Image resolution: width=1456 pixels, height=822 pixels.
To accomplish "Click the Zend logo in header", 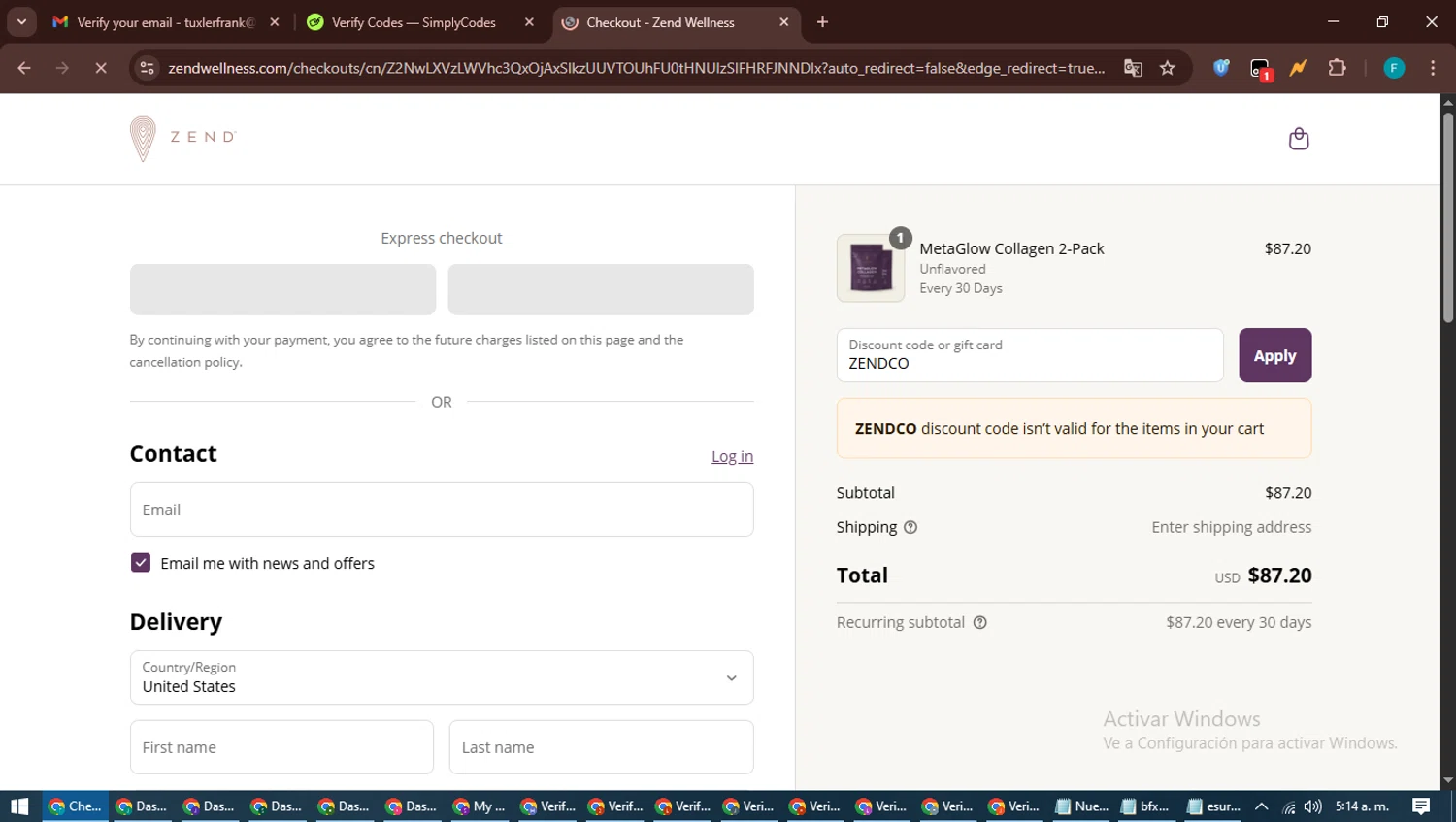I will [182, 139].
